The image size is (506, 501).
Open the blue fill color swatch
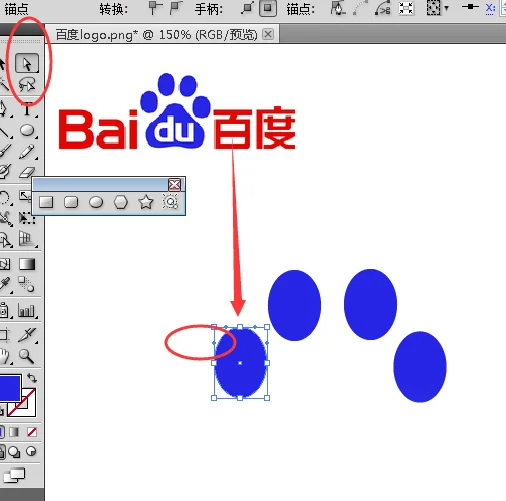tap(10, 387)
